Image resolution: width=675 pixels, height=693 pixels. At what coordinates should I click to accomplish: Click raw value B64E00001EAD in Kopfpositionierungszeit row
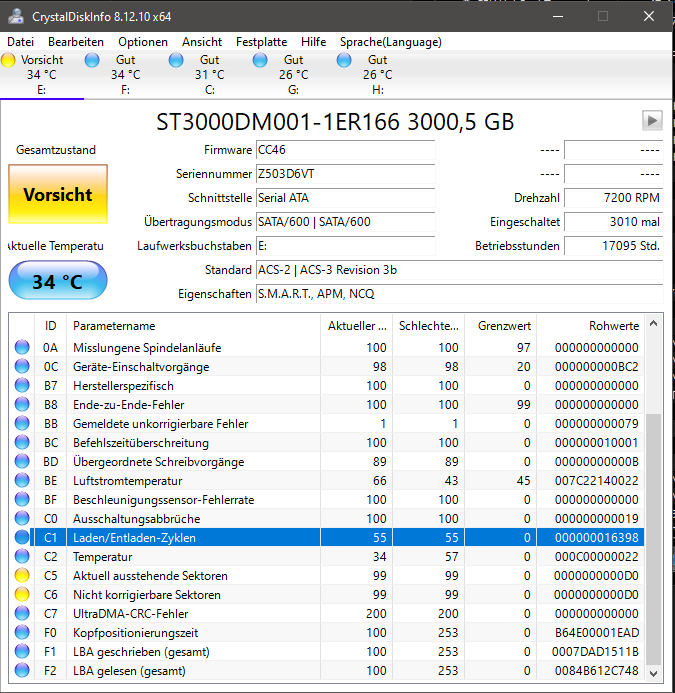pos(597,632)
